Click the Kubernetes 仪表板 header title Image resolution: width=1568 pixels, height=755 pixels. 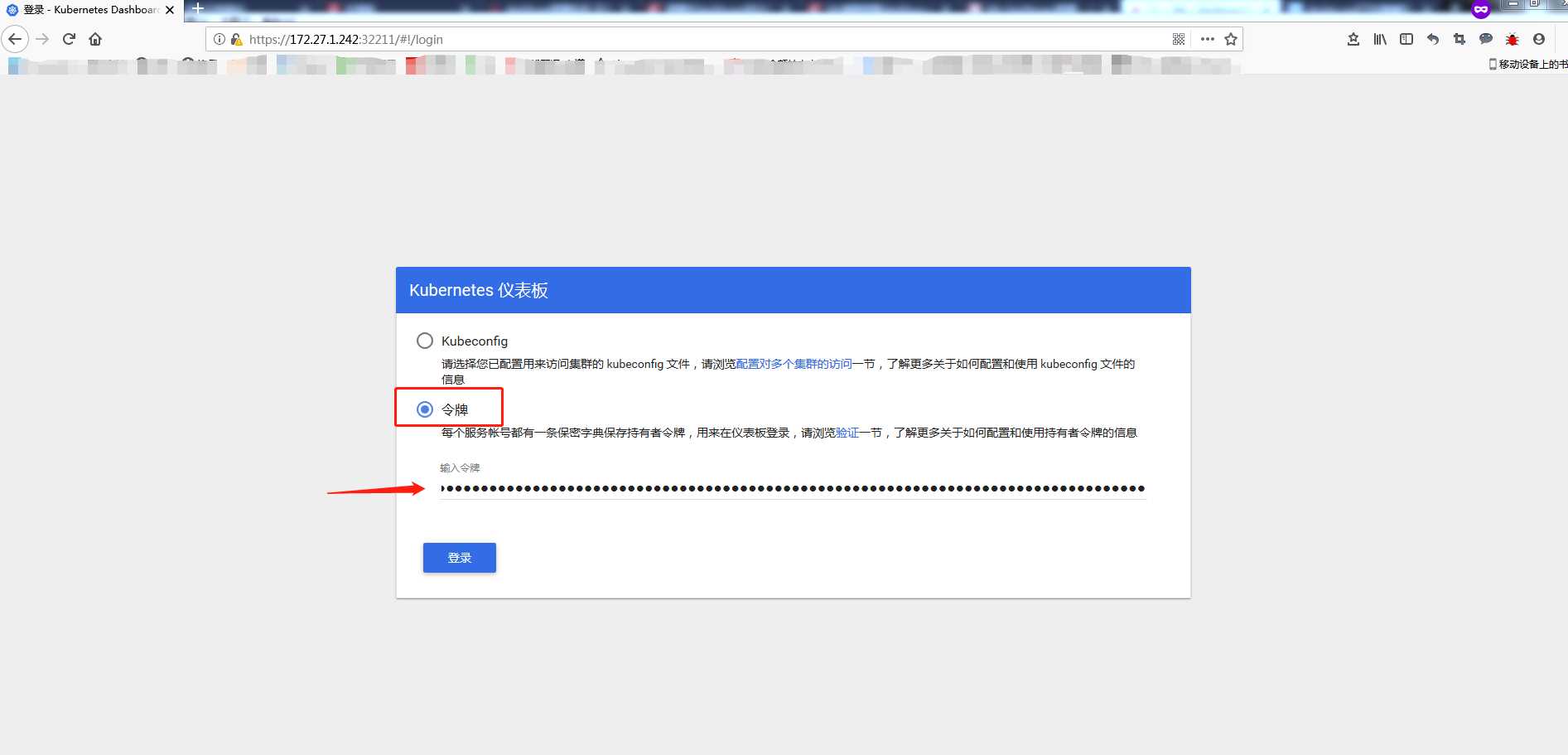click(479, 290)
